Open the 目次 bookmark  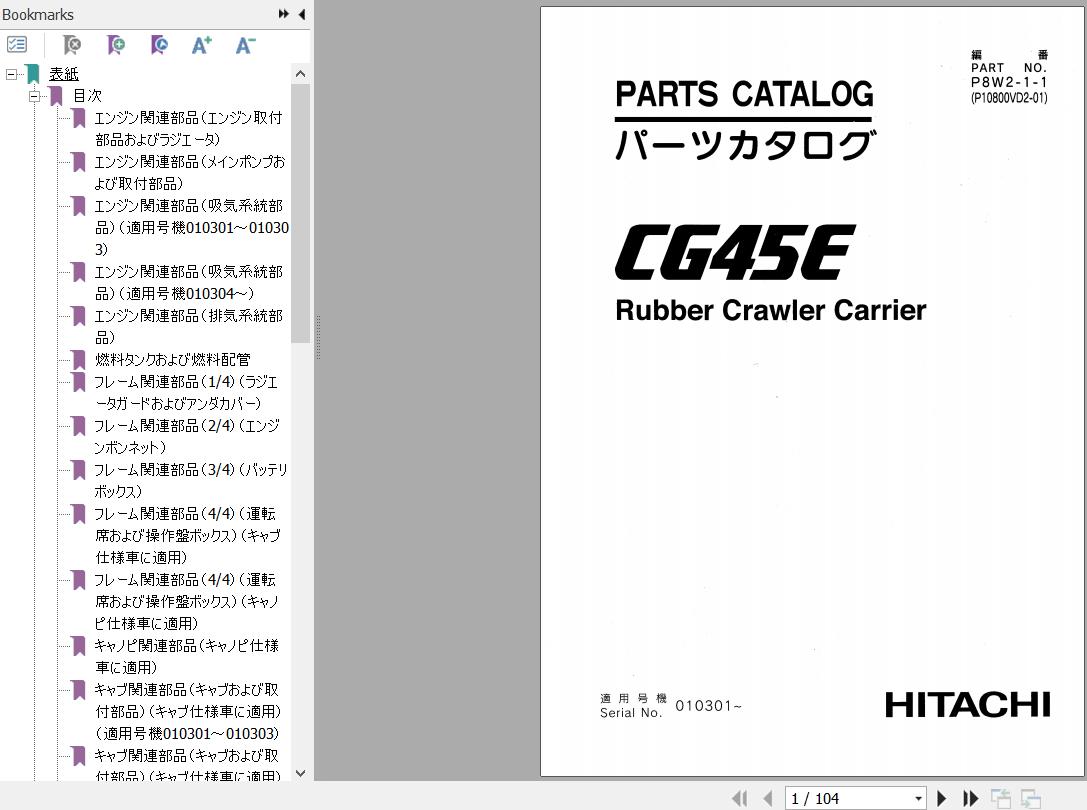tap(87, 96)
